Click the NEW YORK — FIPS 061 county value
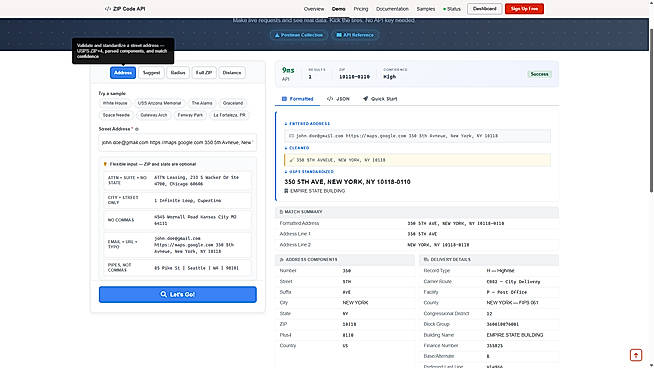The height and width of the screenshot is (368, 654). click(513, 303)
